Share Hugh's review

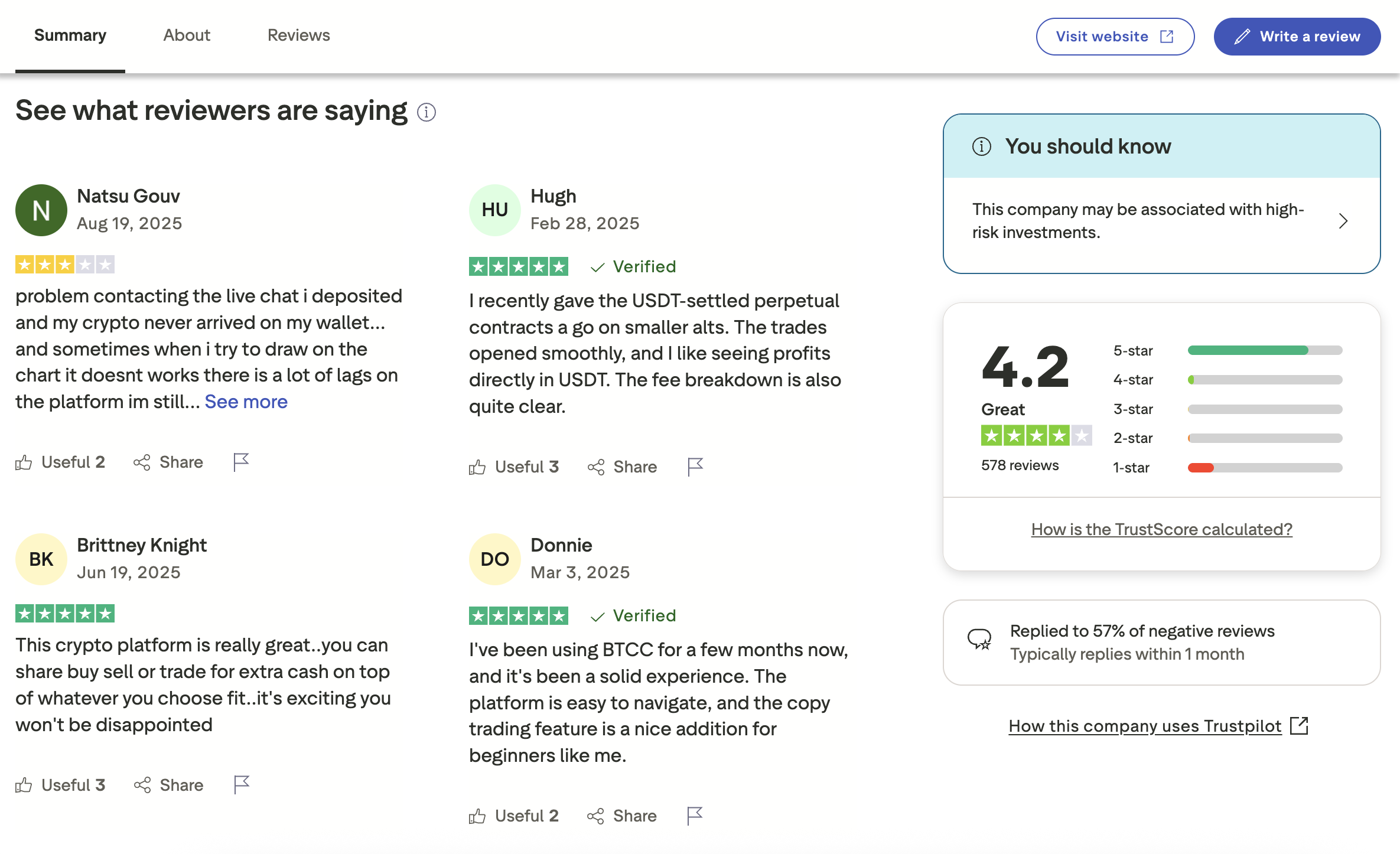click(x=622, y=467)
